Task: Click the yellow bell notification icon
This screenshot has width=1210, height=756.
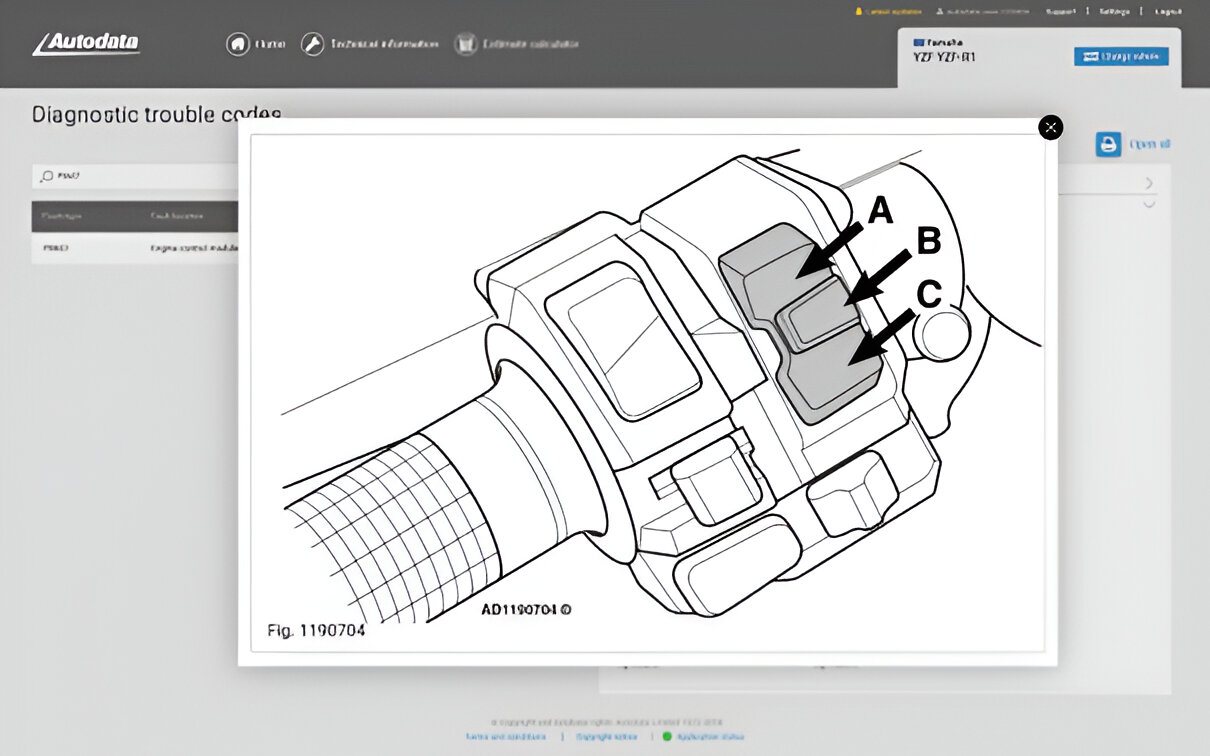Action: 857,12
